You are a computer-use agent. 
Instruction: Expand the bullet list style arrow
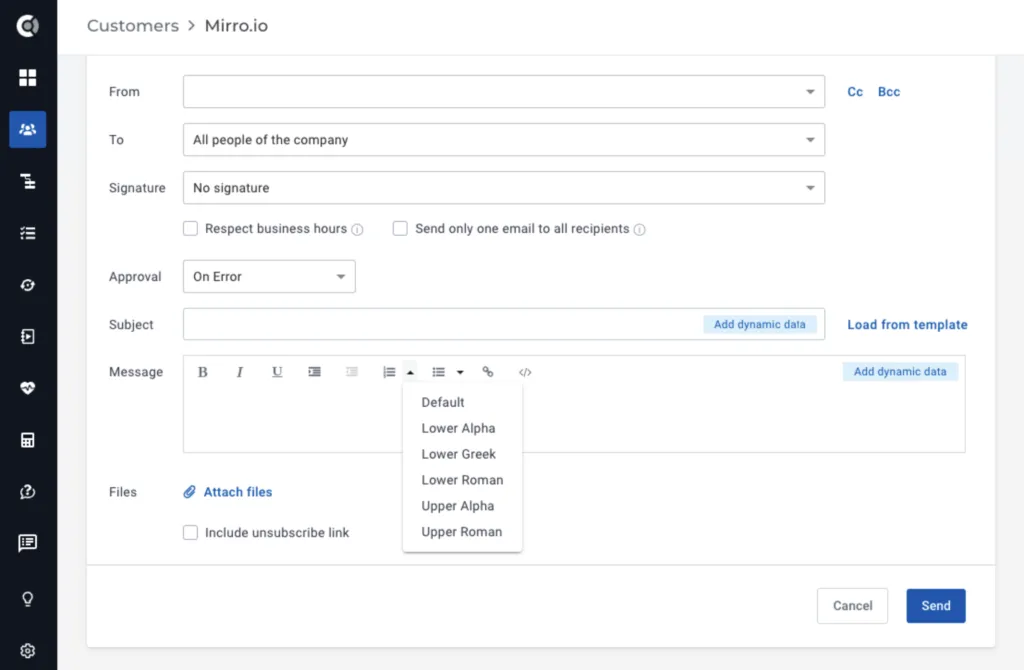click(460, 372)
